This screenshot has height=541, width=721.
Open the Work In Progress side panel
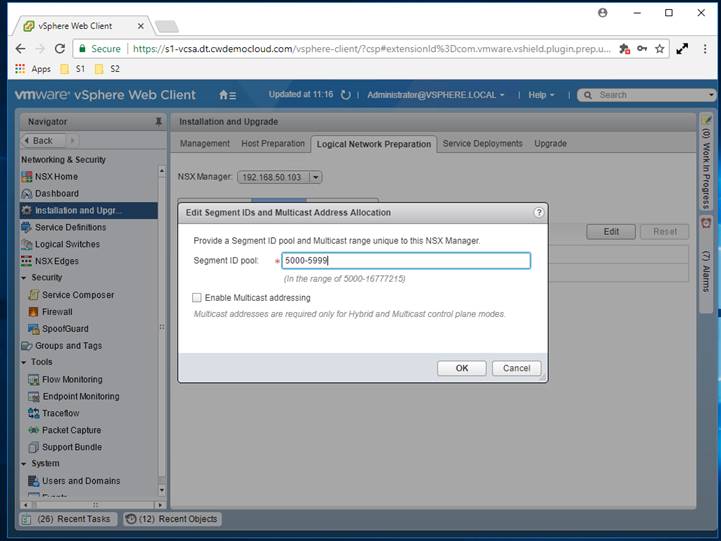706,162
